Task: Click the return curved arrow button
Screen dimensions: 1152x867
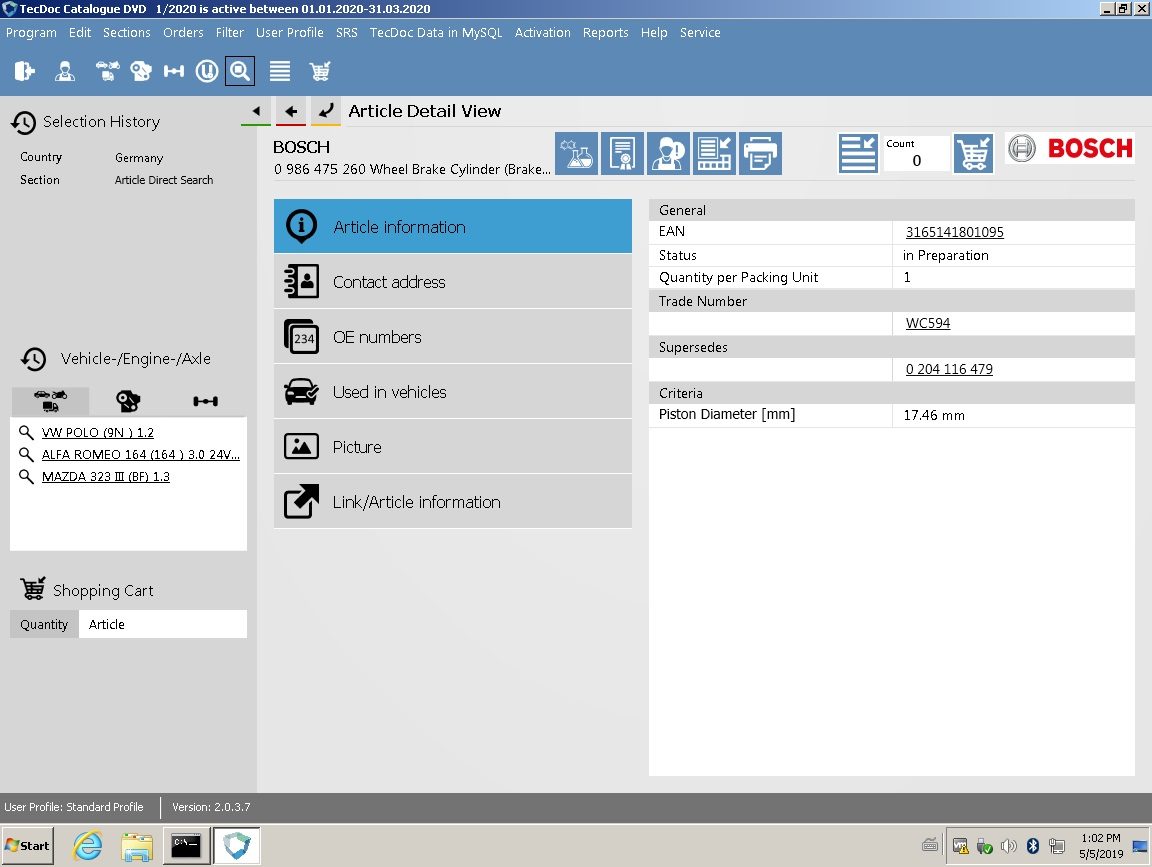Action: click(325, 111)
